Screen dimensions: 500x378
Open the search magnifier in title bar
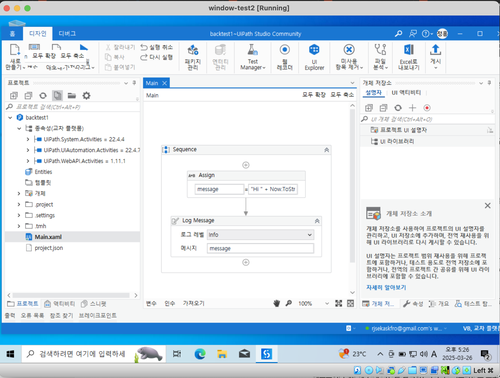(398, 34)
